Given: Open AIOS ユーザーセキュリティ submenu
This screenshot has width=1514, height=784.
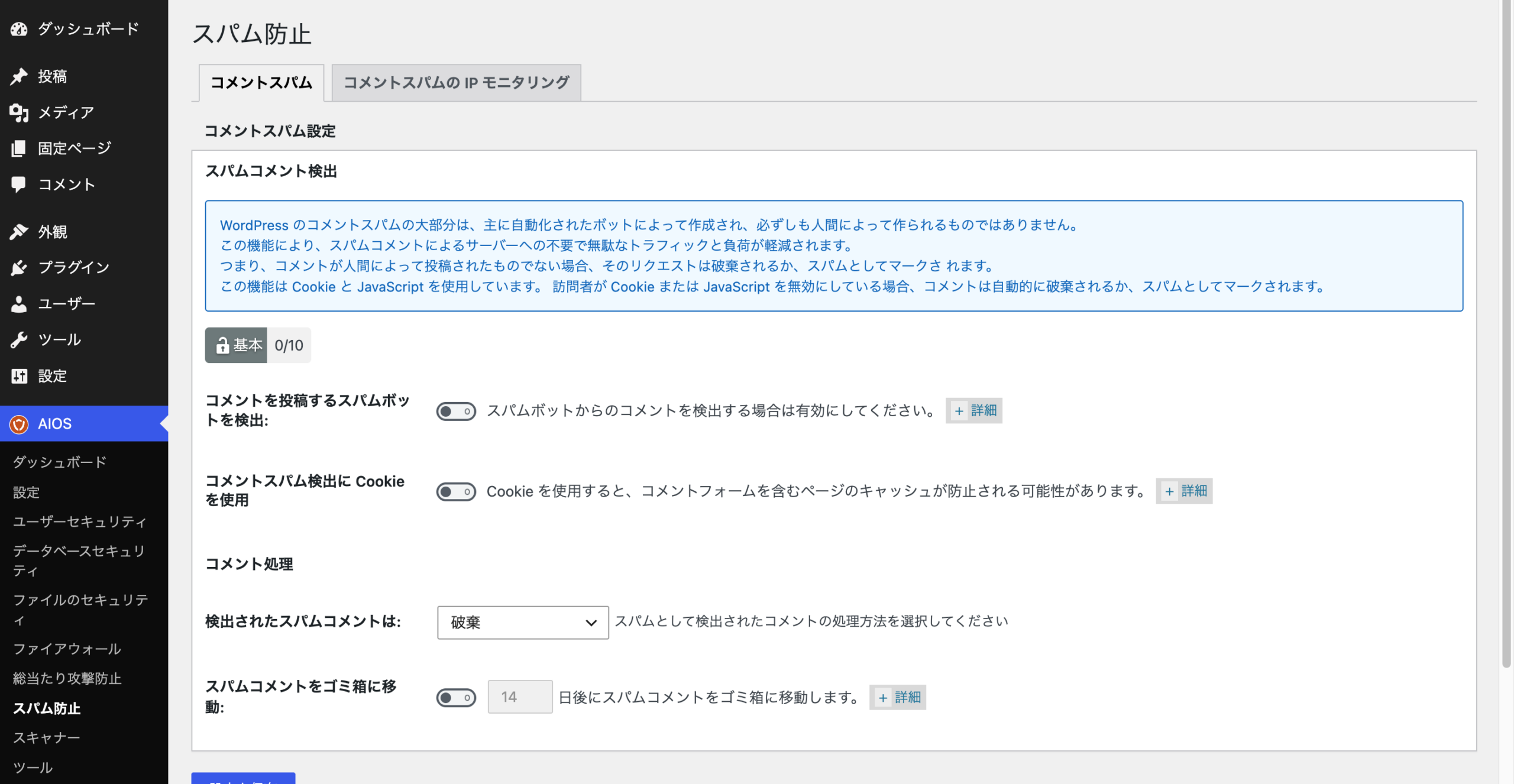Looking at the screenshot, I should click(80, 521).
